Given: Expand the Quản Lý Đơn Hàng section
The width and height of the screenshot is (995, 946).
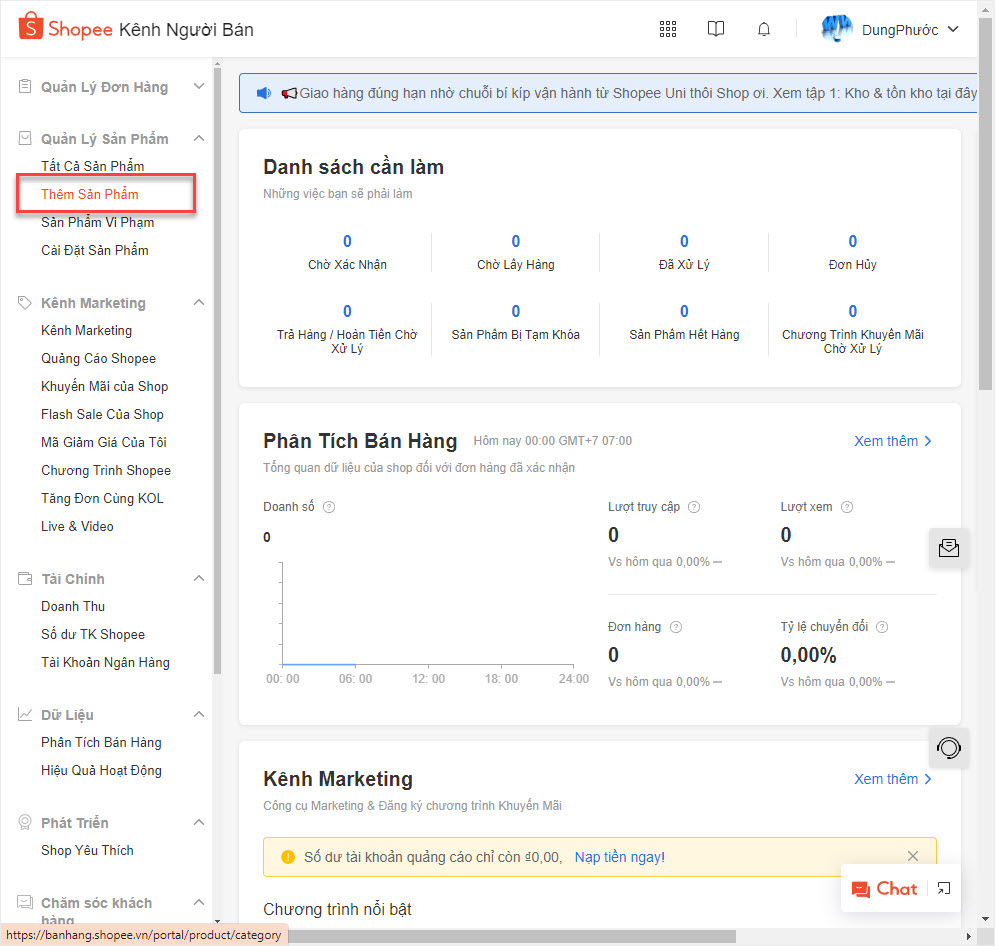Looking at the screenshot, I should (198, 87).
